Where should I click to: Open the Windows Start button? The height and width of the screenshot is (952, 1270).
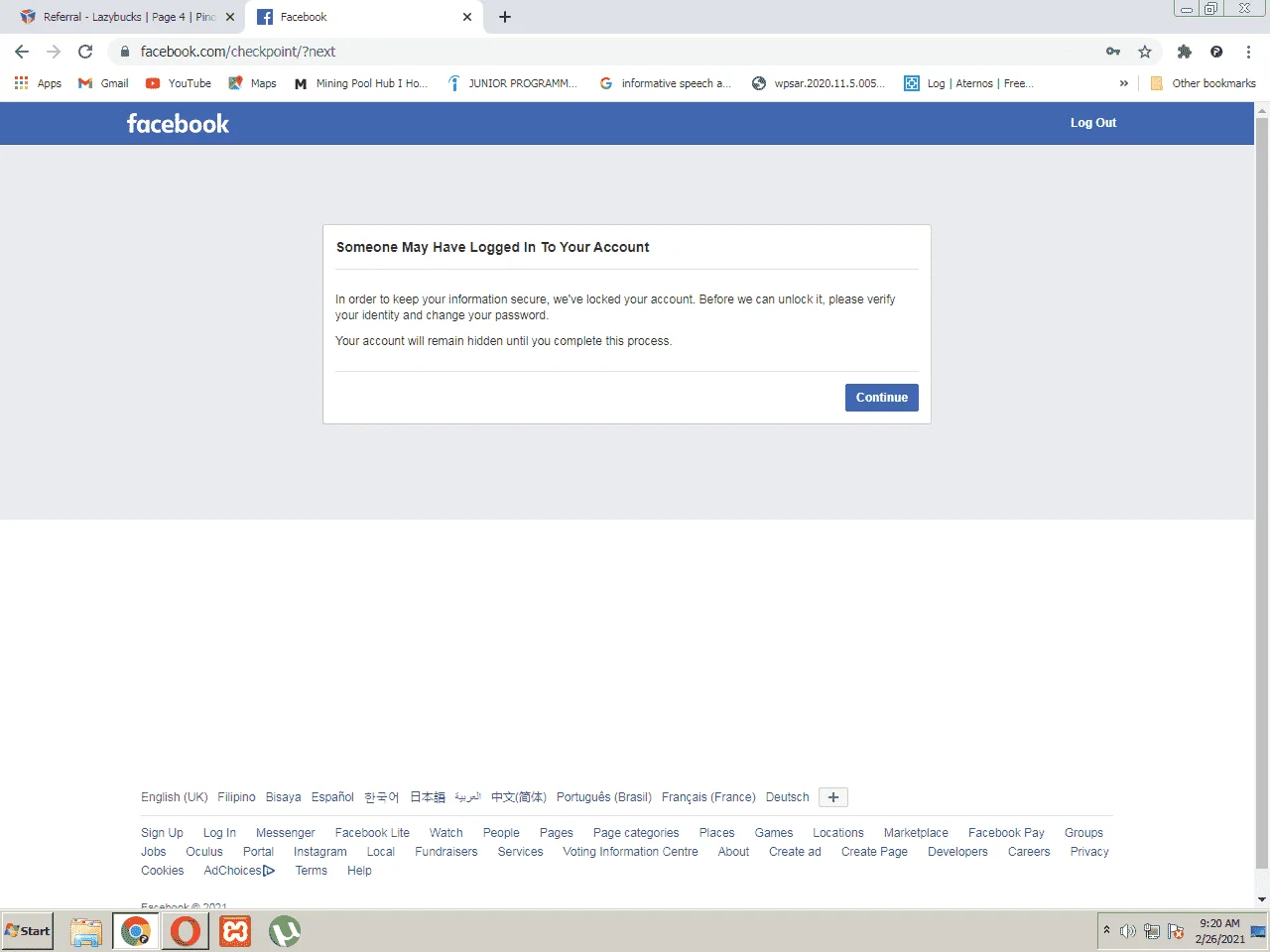28,931
